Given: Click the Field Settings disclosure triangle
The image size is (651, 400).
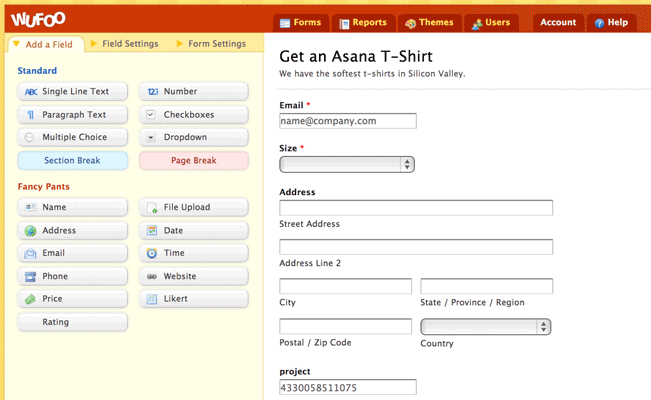Looking at the screenshot, I should point(94,43).
